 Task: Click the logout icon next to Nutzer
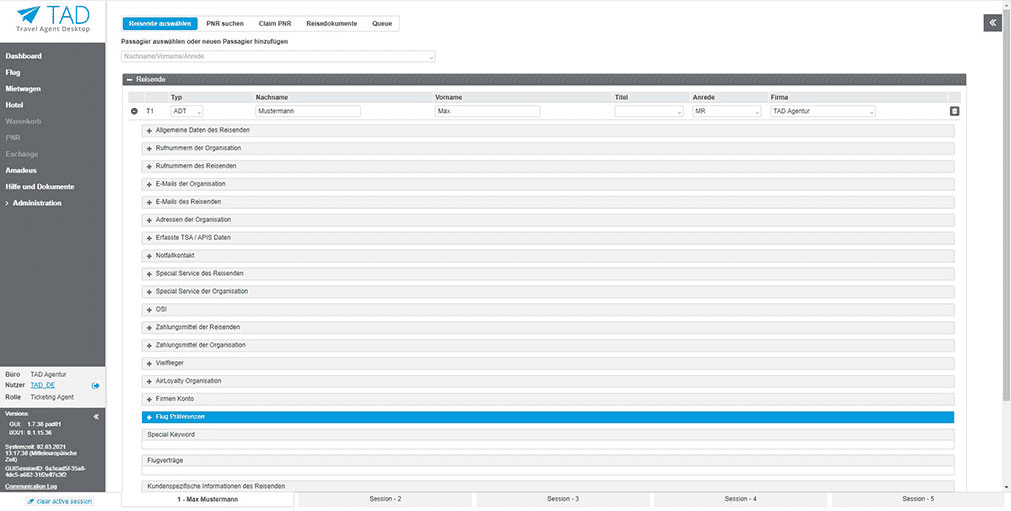click(x=96, y=385)
